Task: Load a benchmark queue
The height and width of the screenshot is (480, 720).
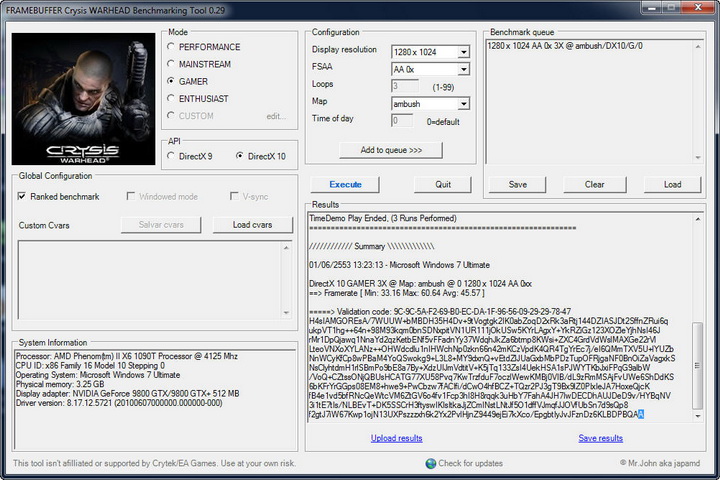Action: [672, 185]
